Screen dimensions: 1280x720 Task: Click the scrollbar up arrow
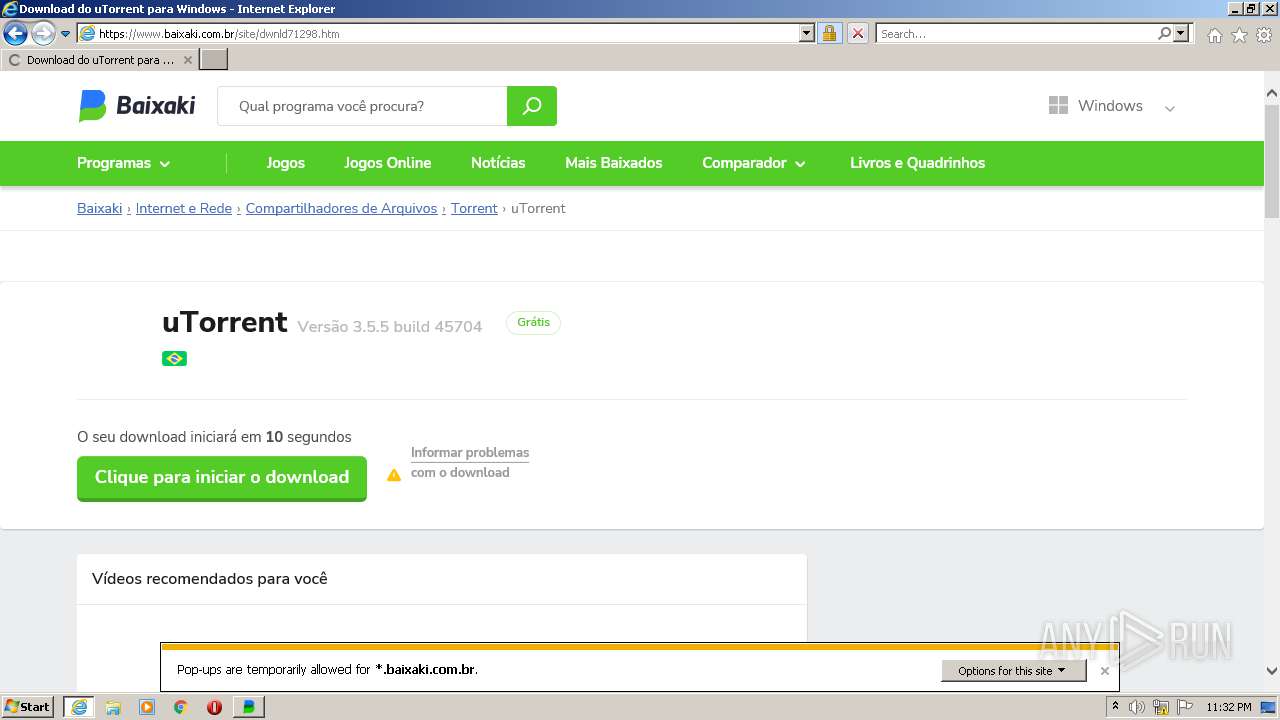click(1272, 94)
